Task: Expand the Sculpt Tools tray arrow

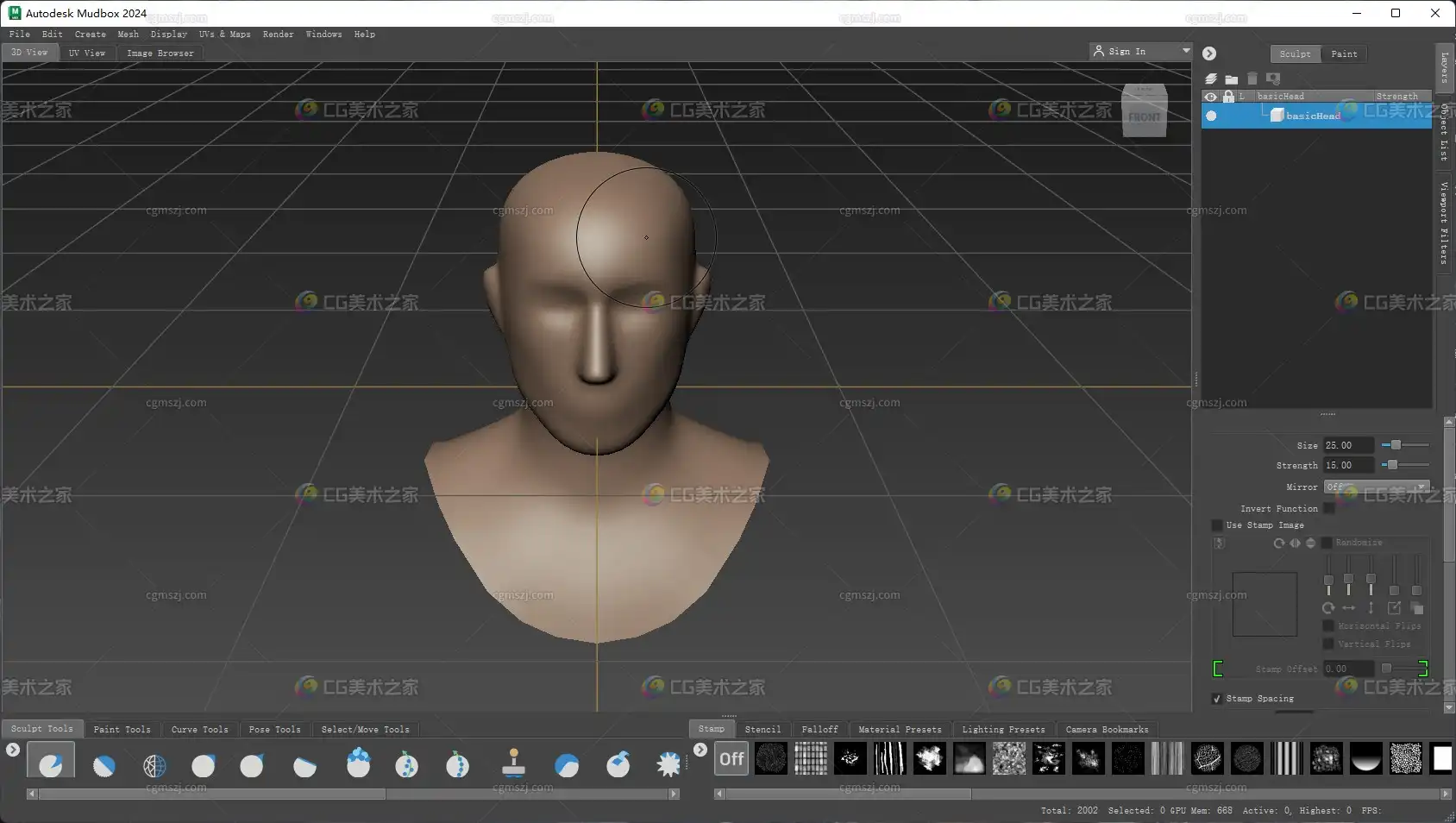Action: tap(13, 751)
